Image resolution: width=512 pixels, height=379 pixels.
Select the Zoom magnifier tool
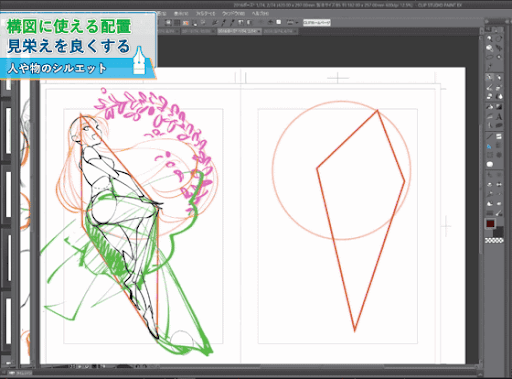tap(489, 39)
